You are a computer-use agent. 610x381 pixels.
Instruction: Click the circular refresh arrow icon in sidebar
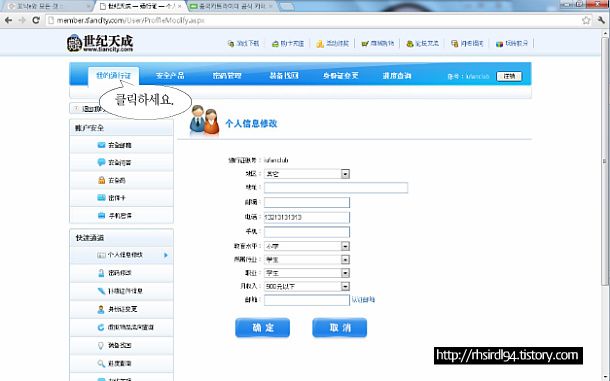(x=101, y=327)
